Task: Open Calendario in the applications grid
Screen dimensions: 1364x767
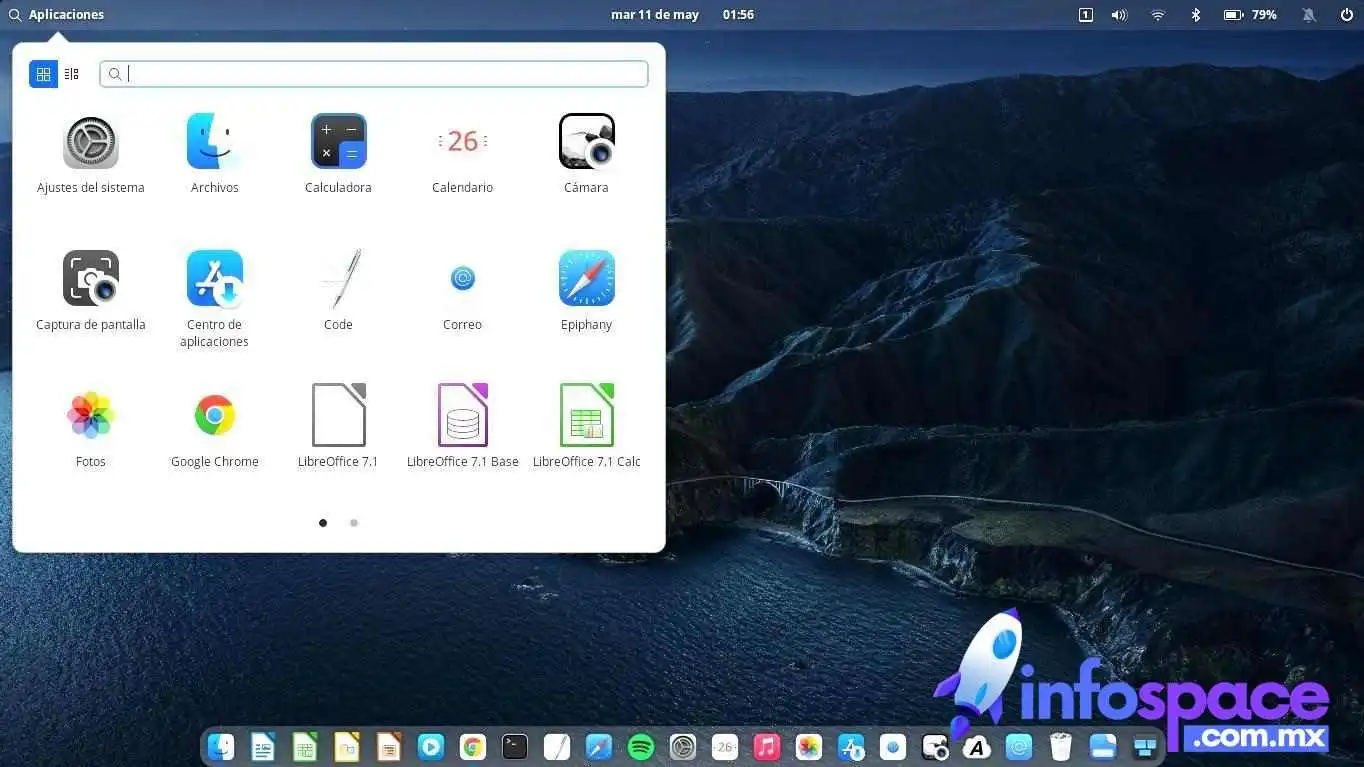Action: tap(462, 142)
